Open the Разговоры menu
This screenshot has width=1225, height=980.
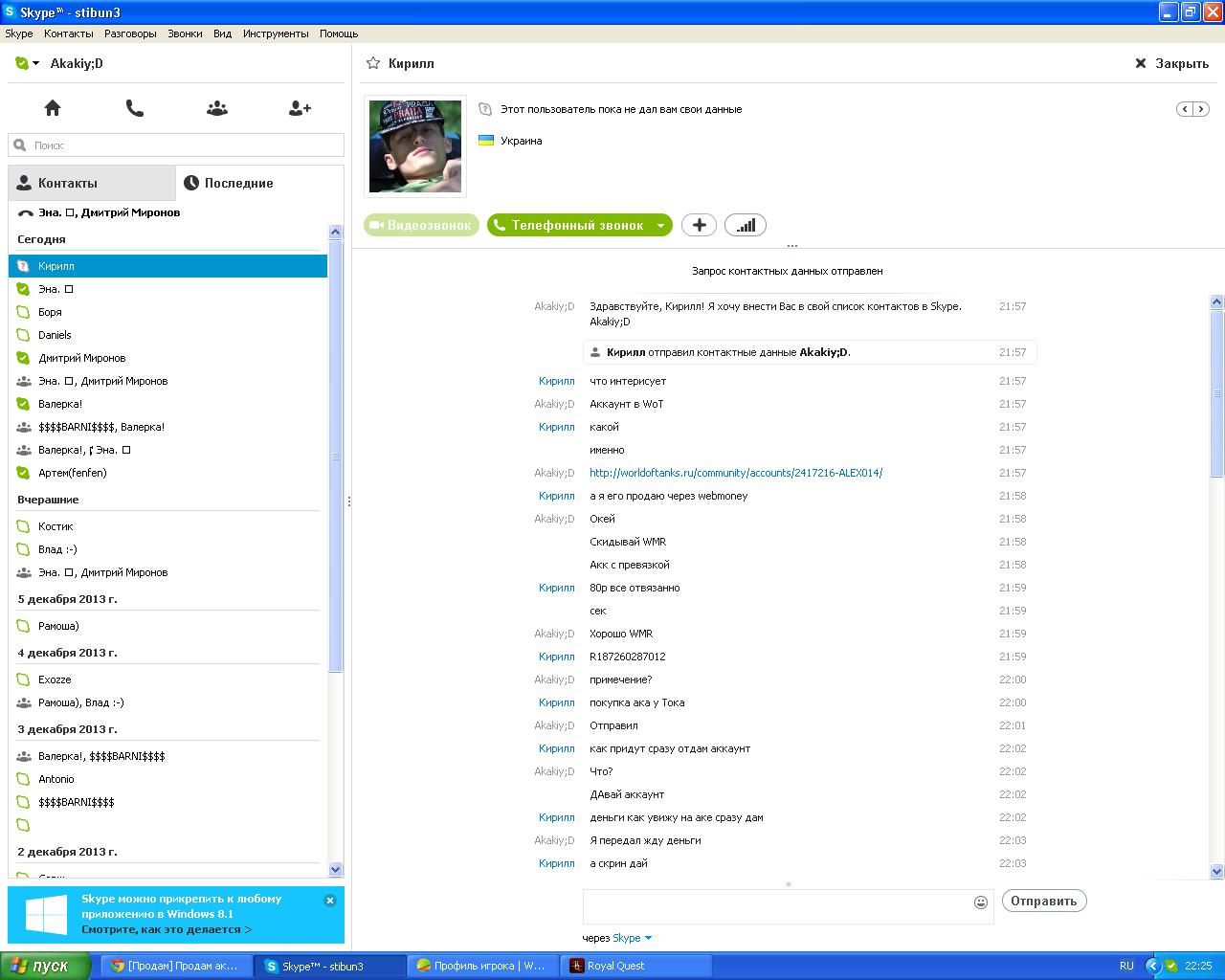[x=130, y=33]
